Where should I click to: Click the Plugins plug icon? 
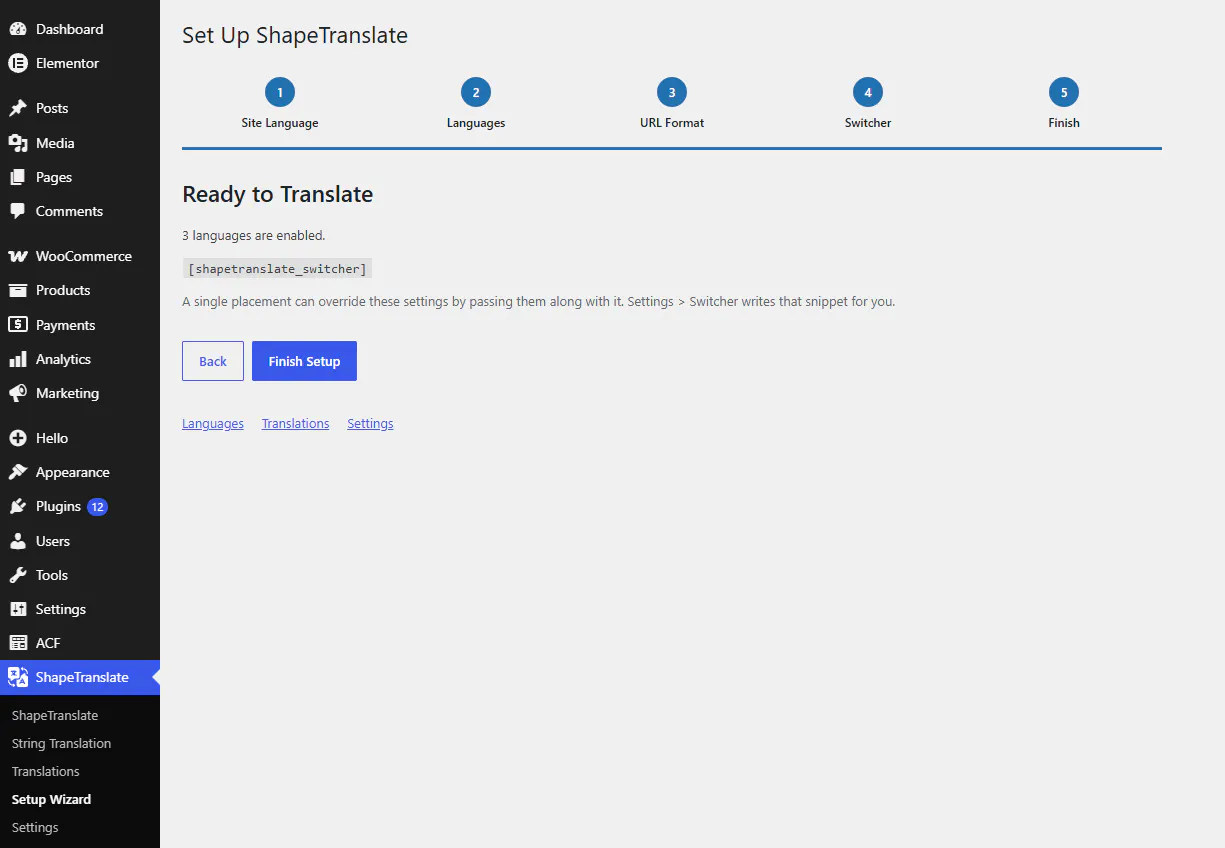(18, 506)
